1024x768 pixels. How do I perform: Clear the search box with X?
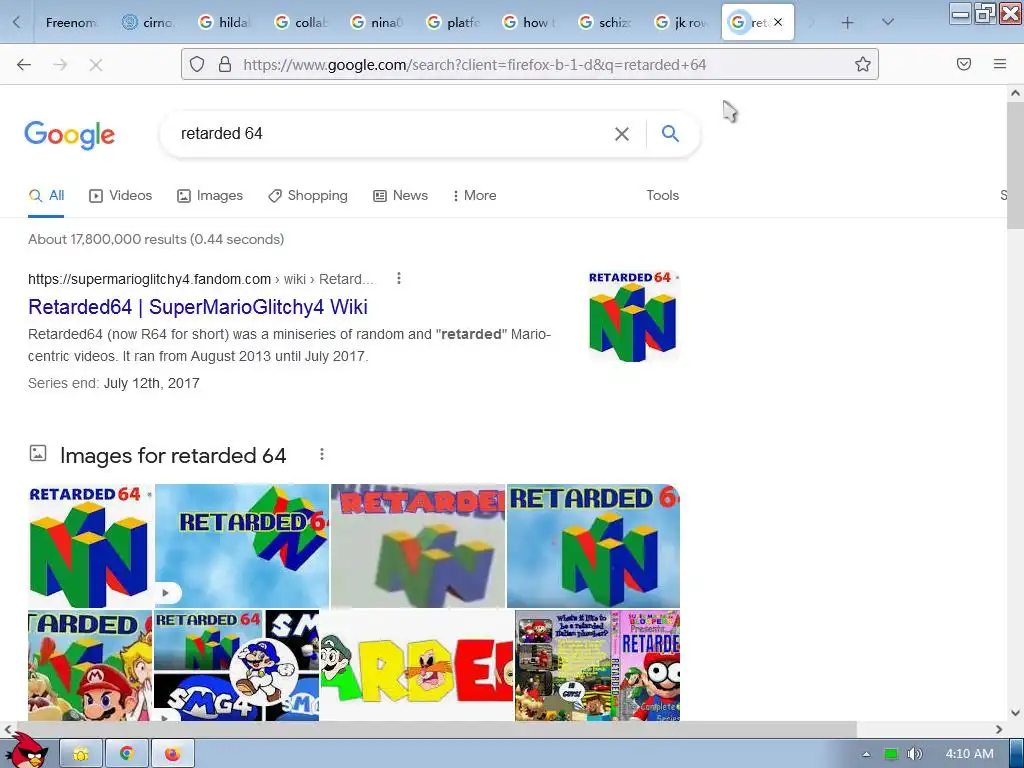pyautogui.click(x=622, y=134)
